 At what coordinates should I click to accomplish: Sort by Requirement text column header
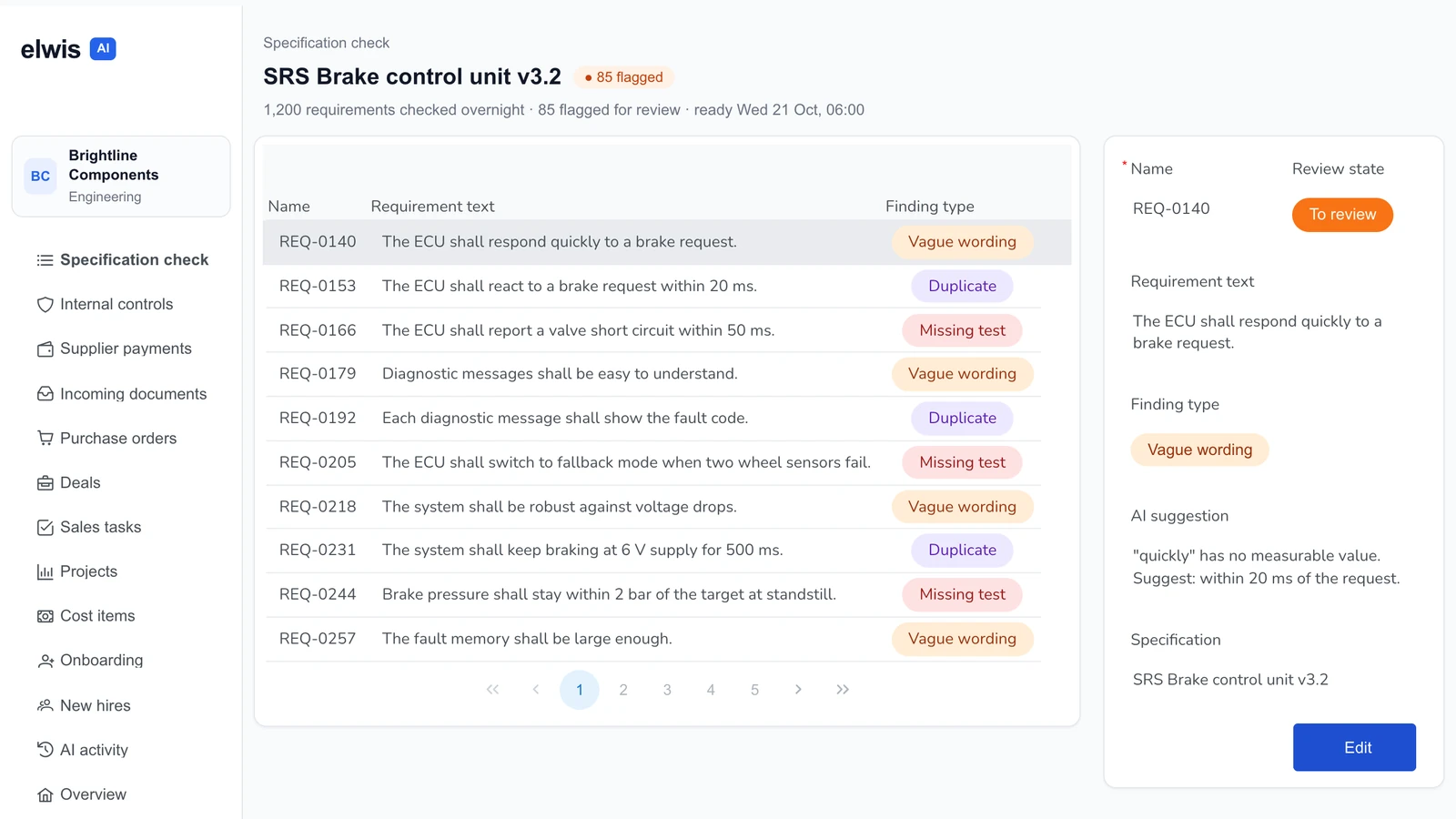point(432,207)
